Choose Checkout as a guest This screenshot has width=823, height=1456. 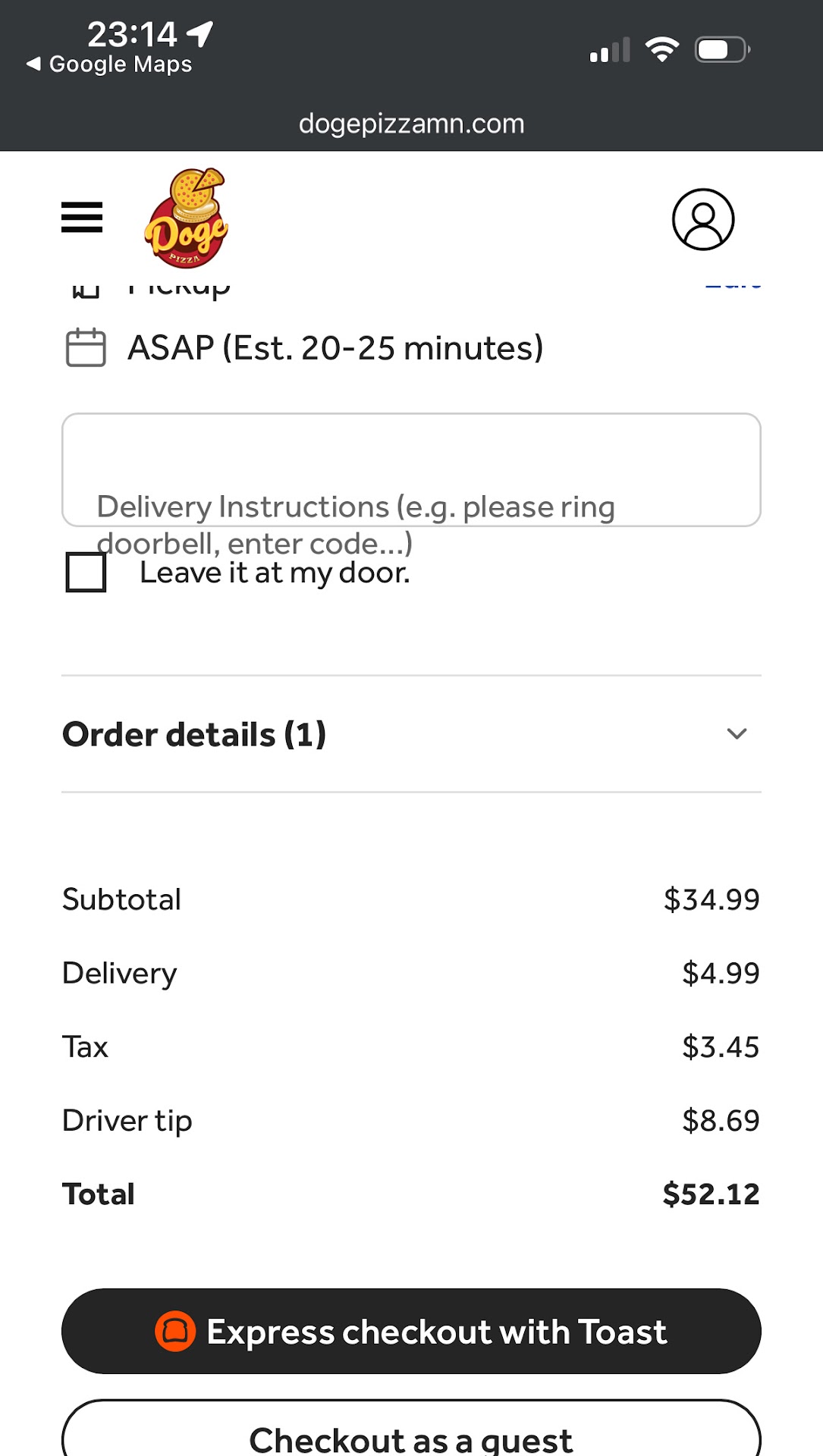[x=411, y=1437]
